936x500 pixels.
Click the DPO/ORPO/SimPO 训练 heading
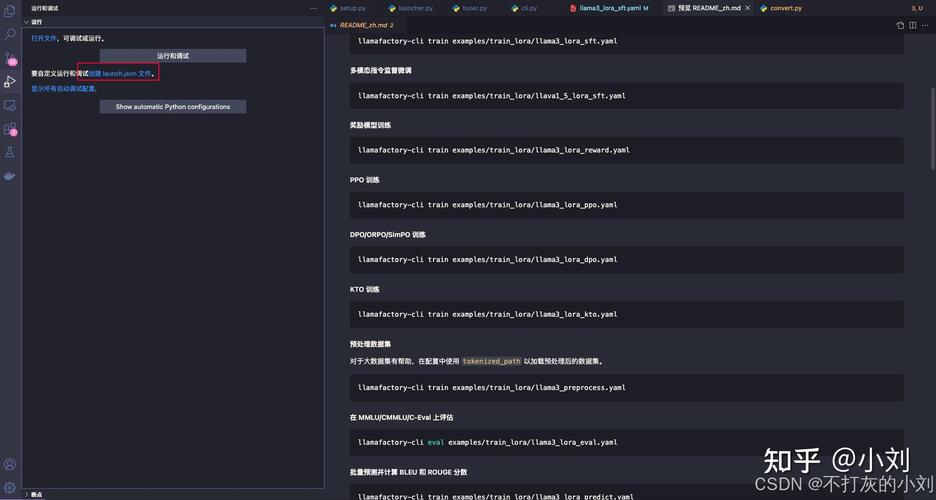tap(387, 235)
